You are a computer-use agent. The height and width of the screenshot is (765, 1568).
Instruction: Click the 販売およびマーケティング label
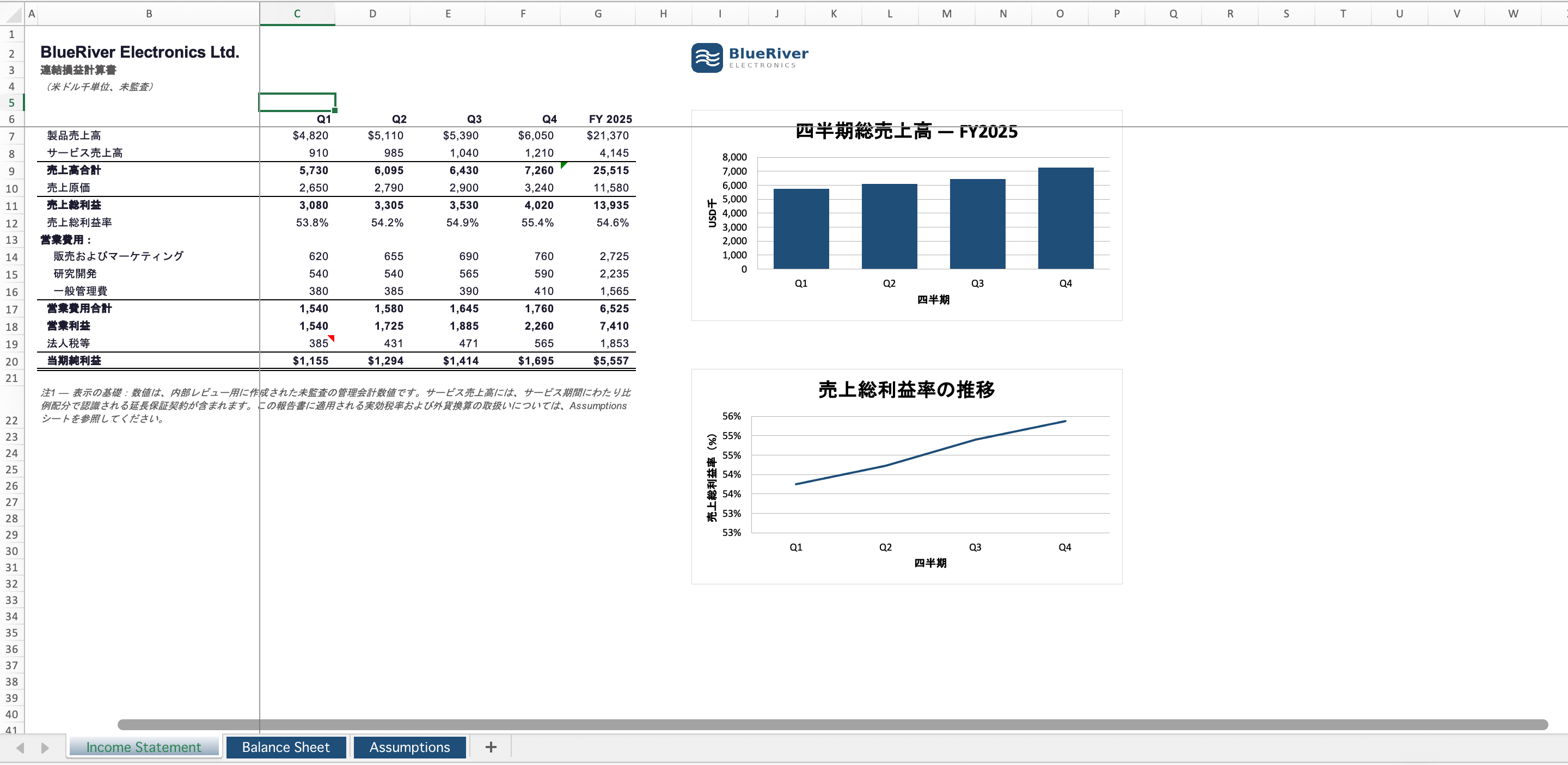point(118,256)
